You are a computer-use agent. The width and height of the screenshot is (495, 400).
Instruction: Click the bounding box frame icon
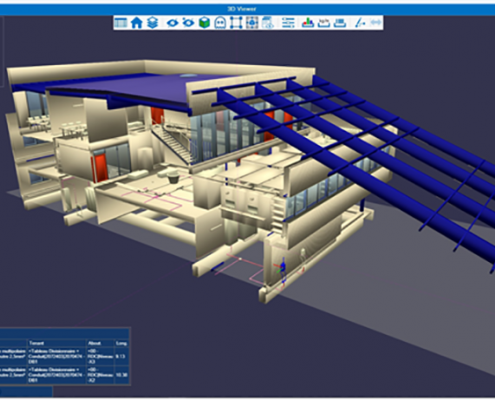click(x=236, y=23)
